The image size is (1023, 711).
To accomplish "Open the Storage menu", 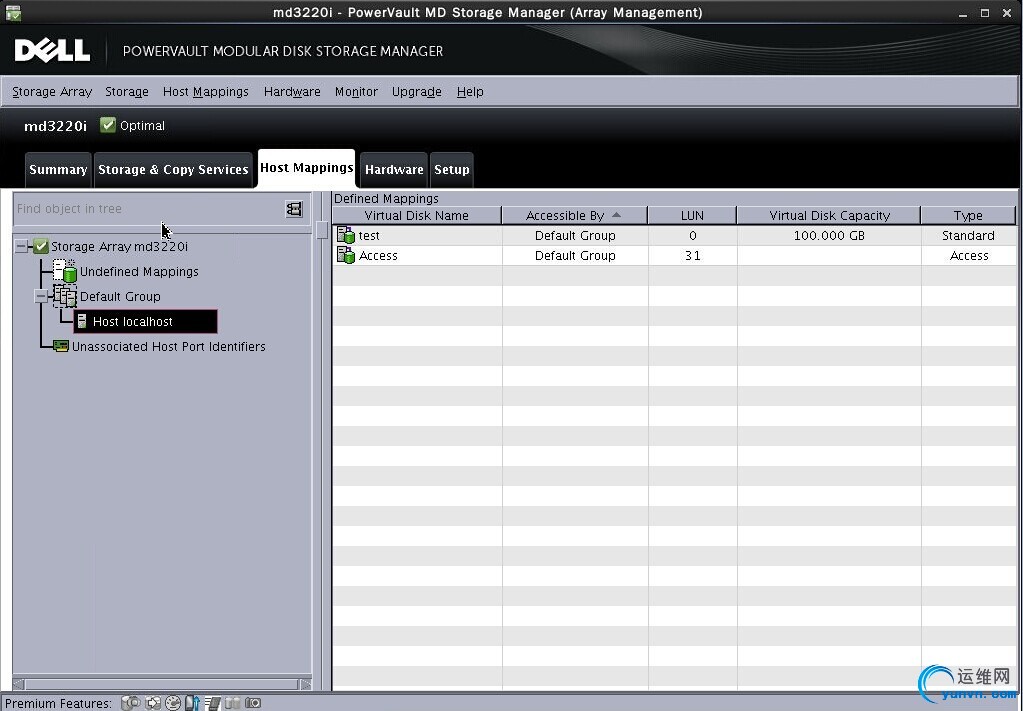I will pyautogui.click(x=127, y=92).
